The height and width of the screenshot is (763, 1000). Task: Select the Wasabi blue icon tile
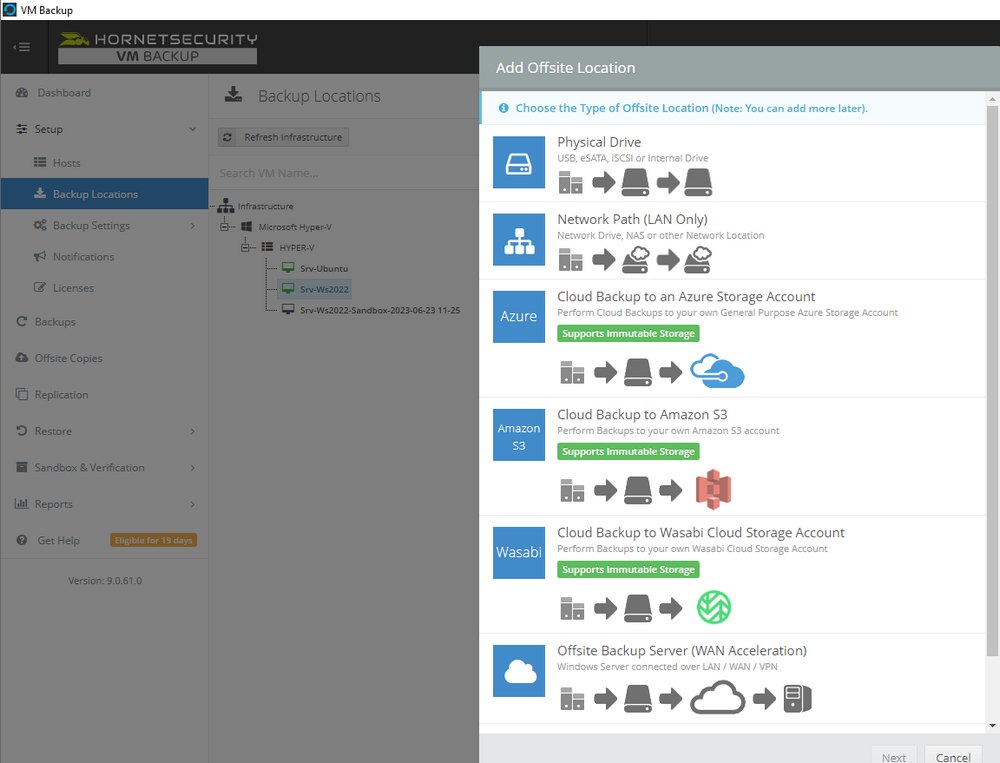pyautogui.click(x=518, y=552)
